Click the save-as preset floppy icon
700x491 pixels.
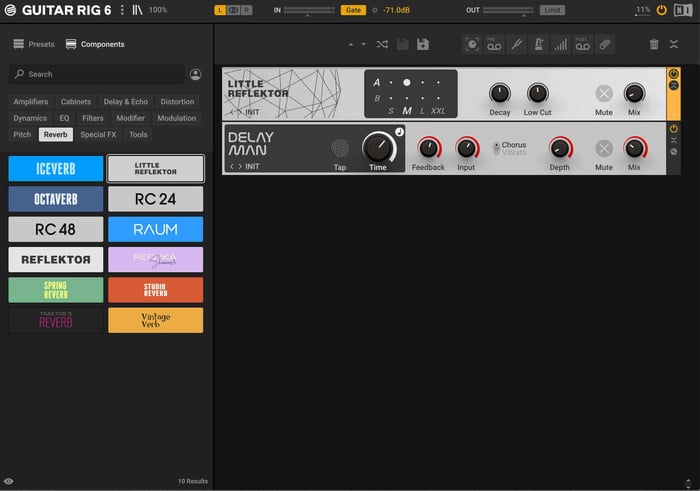pyautogui.click(x=423, y=44)
